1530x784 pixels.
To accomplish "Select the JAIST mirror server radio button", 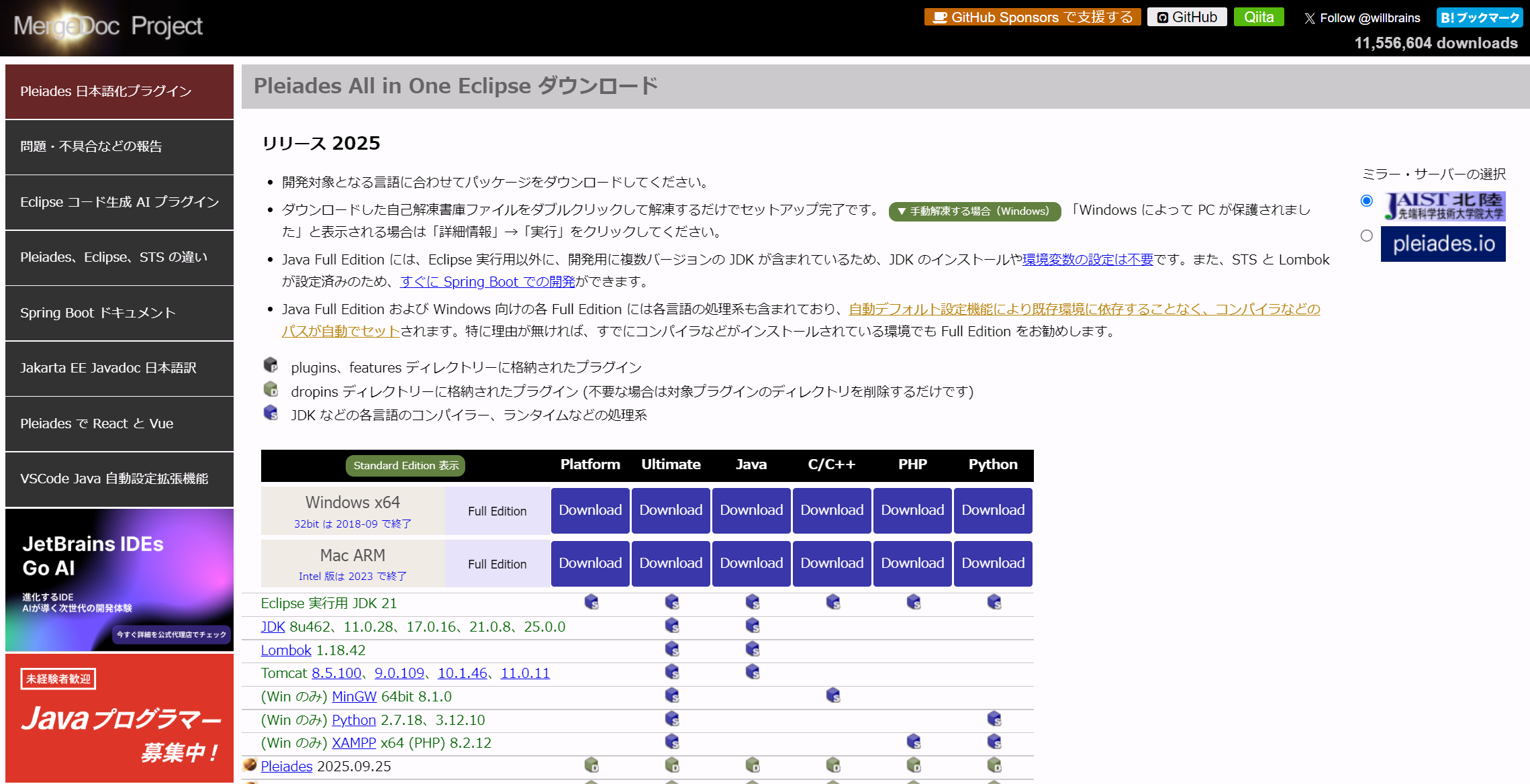I will tap(1366, 201).
